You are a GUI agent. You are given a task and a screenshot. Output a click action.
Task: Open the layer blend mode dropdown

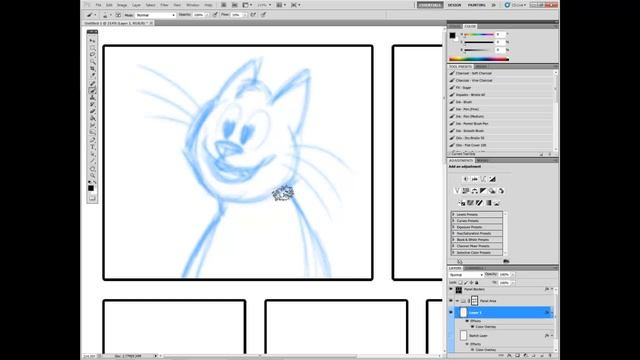click(x=465, y=275)
